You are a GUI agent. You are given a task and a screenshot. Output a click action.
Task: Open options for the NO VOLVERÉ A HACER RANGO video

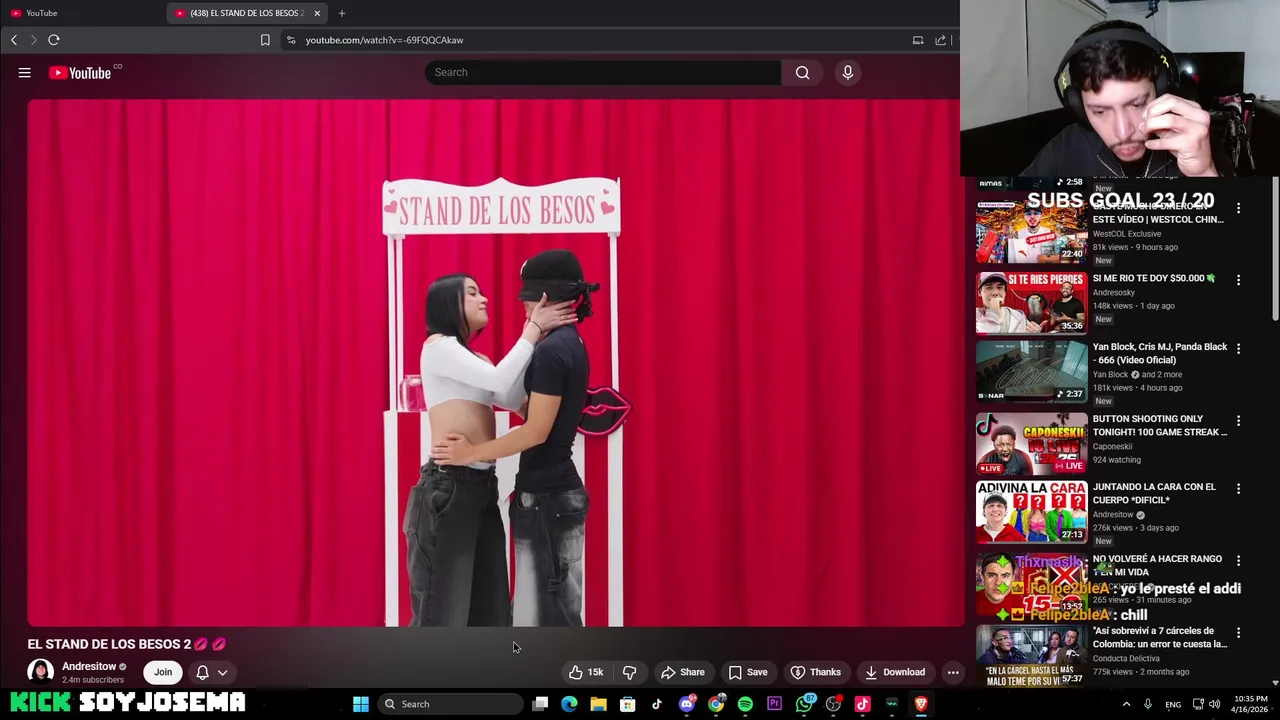coord(1238,560)
